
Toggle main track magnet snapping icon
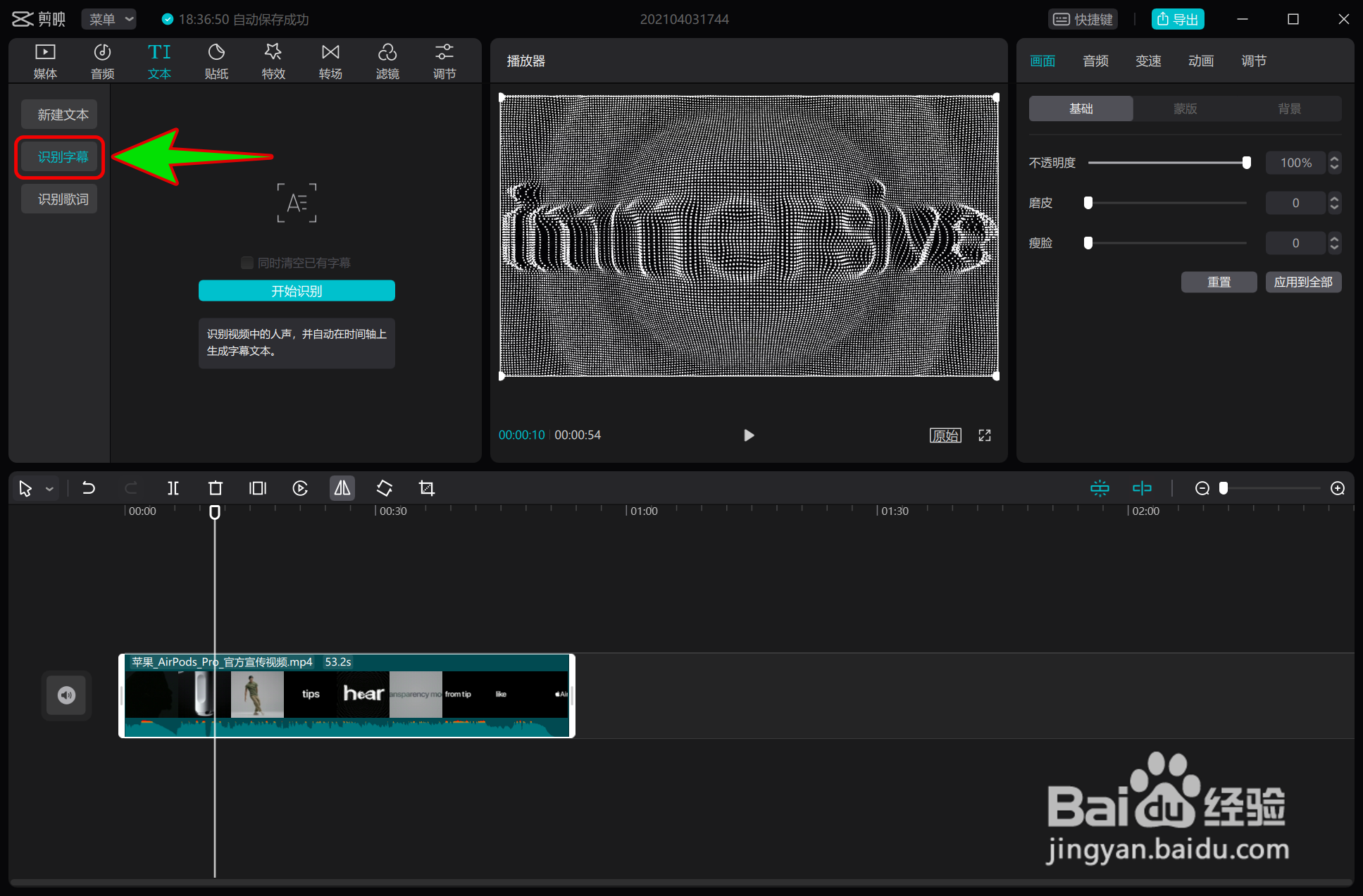[x=1100, y=488]
